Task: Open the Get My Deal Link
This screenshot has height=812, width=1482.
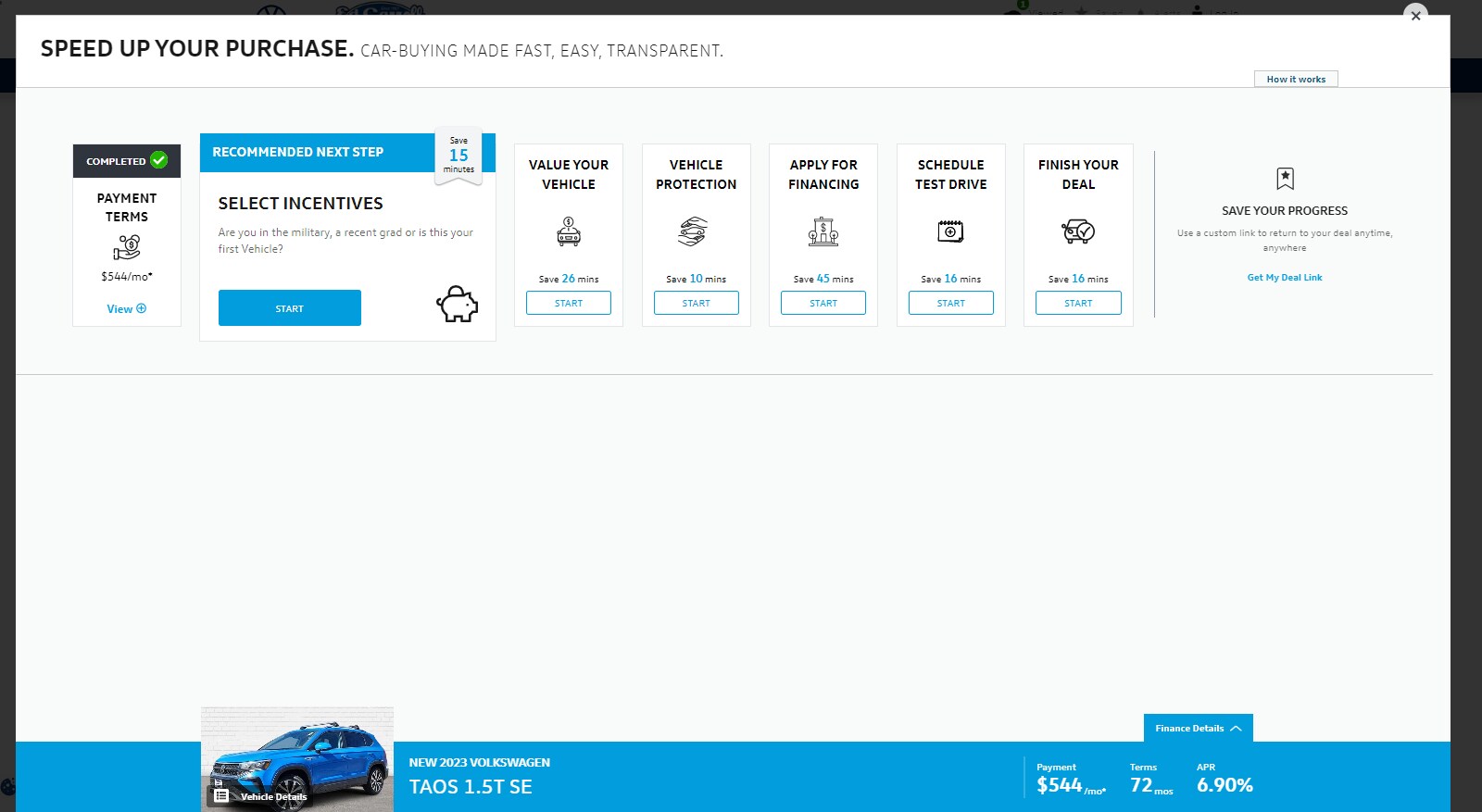Action: [1285, 278]
